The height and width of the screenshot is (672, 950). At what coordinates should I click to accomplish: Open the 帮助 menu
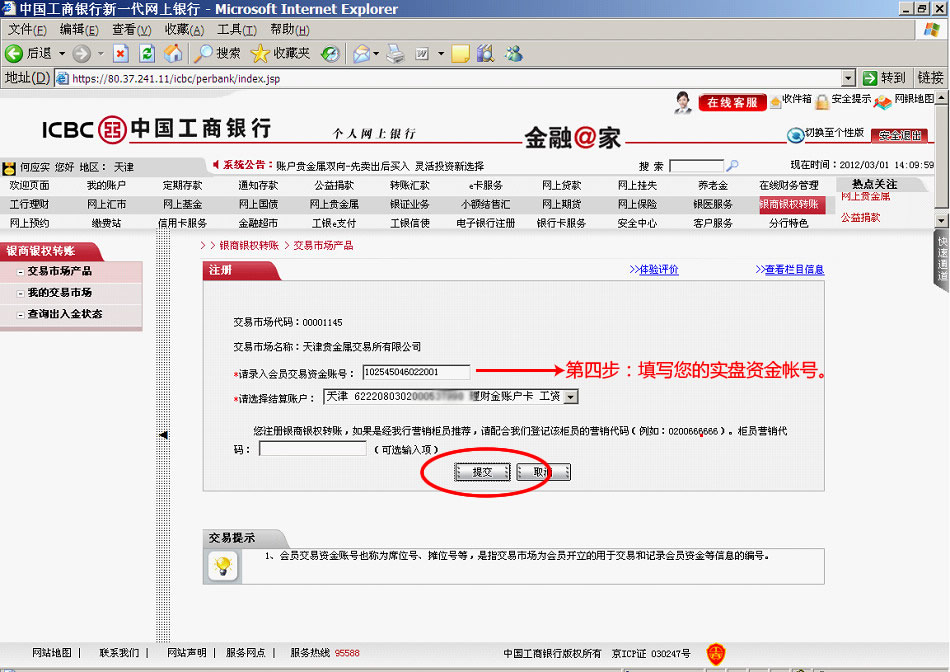pyautogui.click(x=290, y=30)
